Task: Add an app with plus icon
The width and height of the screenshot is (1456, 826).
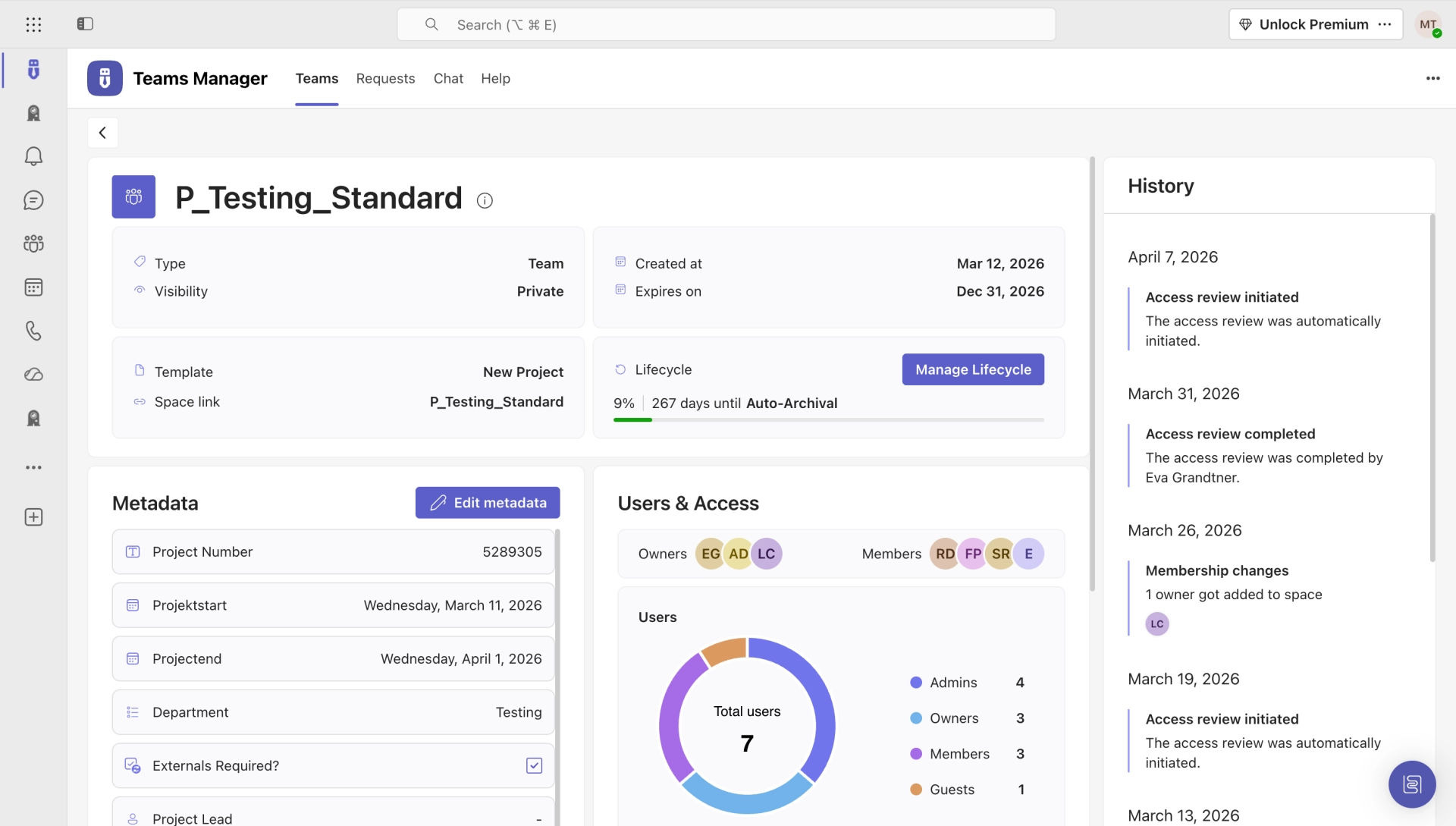Action: (x=33, y=517)
